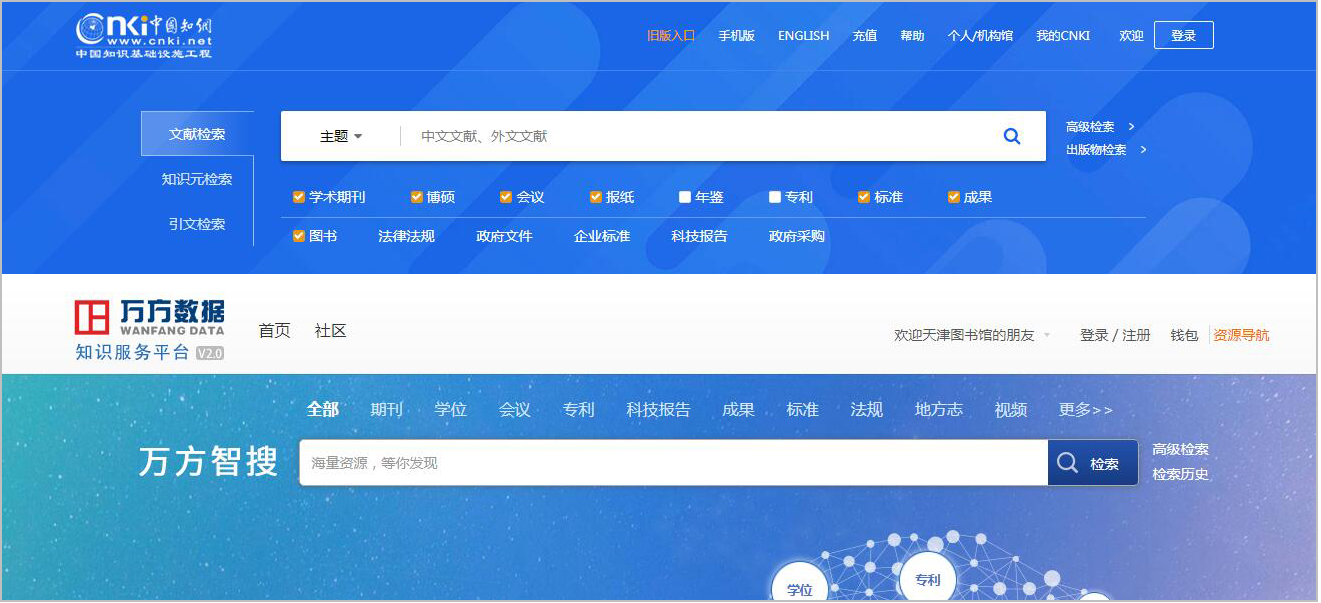1321x603 pixels.
Task: Uncheck the 学术期刊 checkbox
Action: (298, 197)
